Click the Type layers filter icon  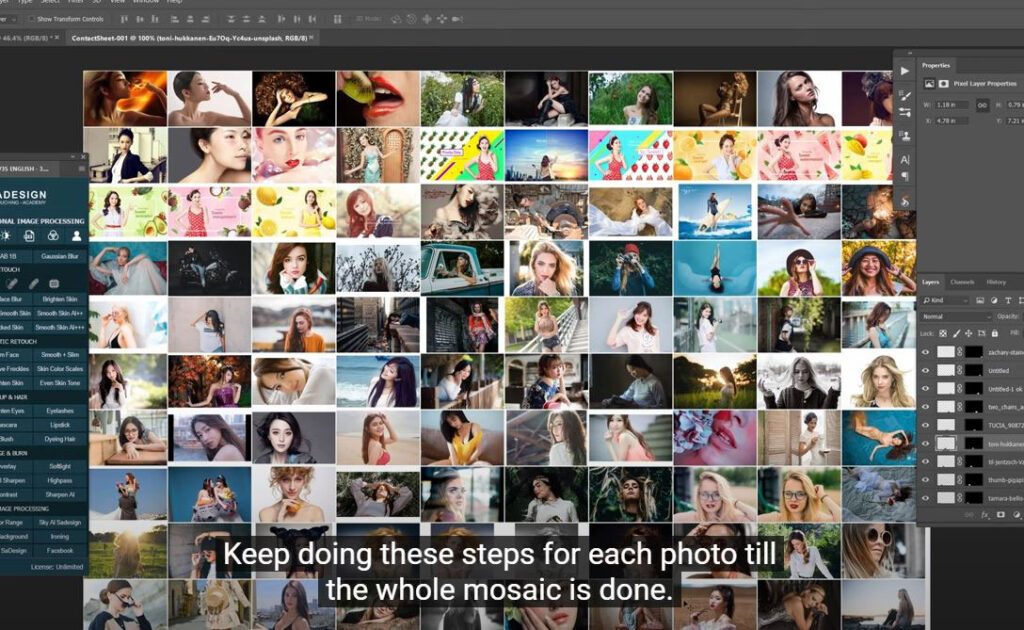1008,300
